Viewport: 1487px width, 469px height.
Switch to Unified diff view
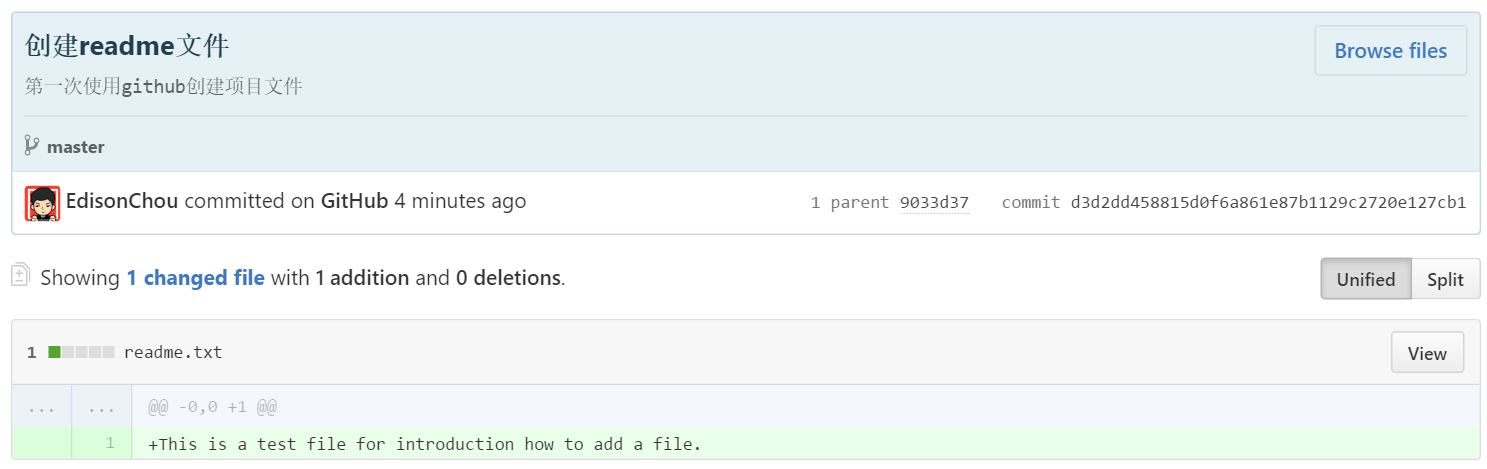(1365, 279)
